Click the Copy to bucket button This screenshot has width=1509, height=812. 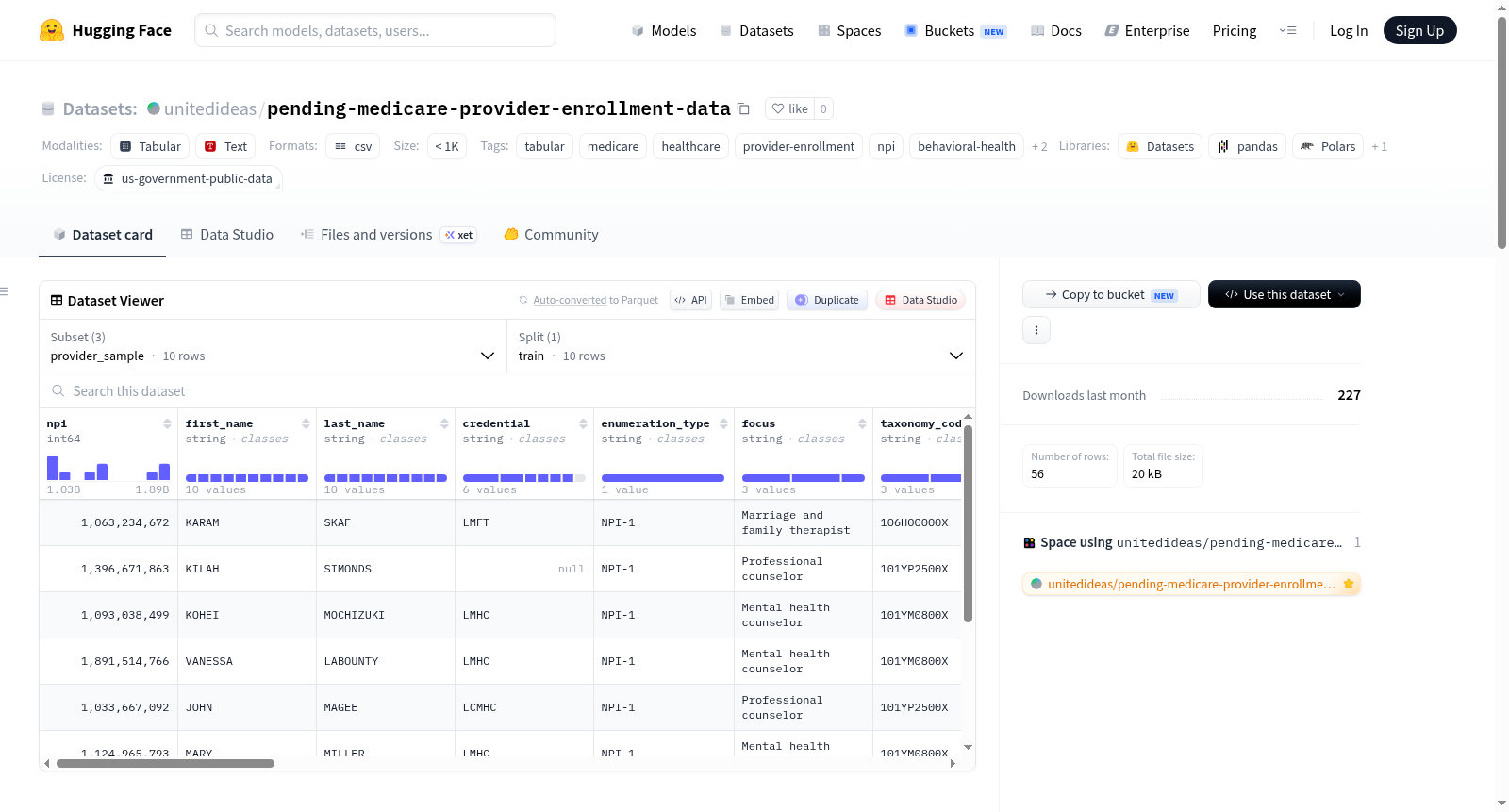(x=1111, y=294)
